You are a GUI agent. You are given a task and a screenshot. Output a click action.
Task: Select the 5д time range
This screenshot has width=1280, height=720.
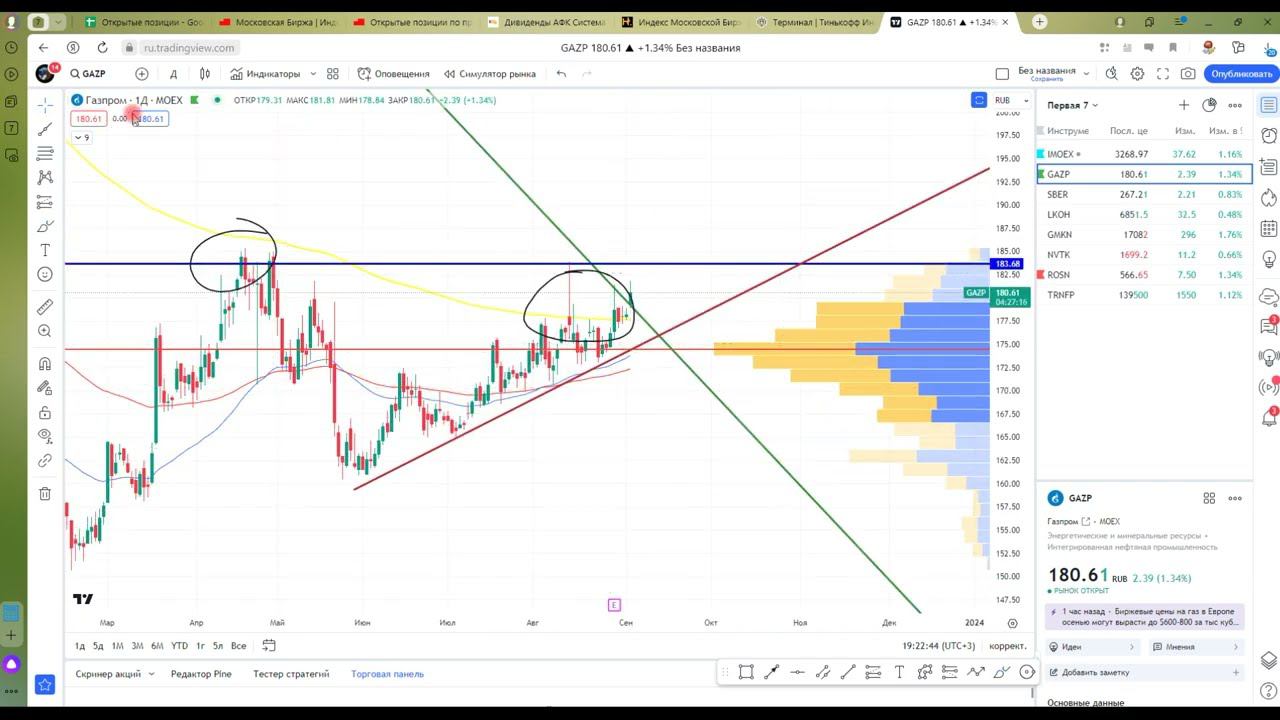click(x=98, y=646)
